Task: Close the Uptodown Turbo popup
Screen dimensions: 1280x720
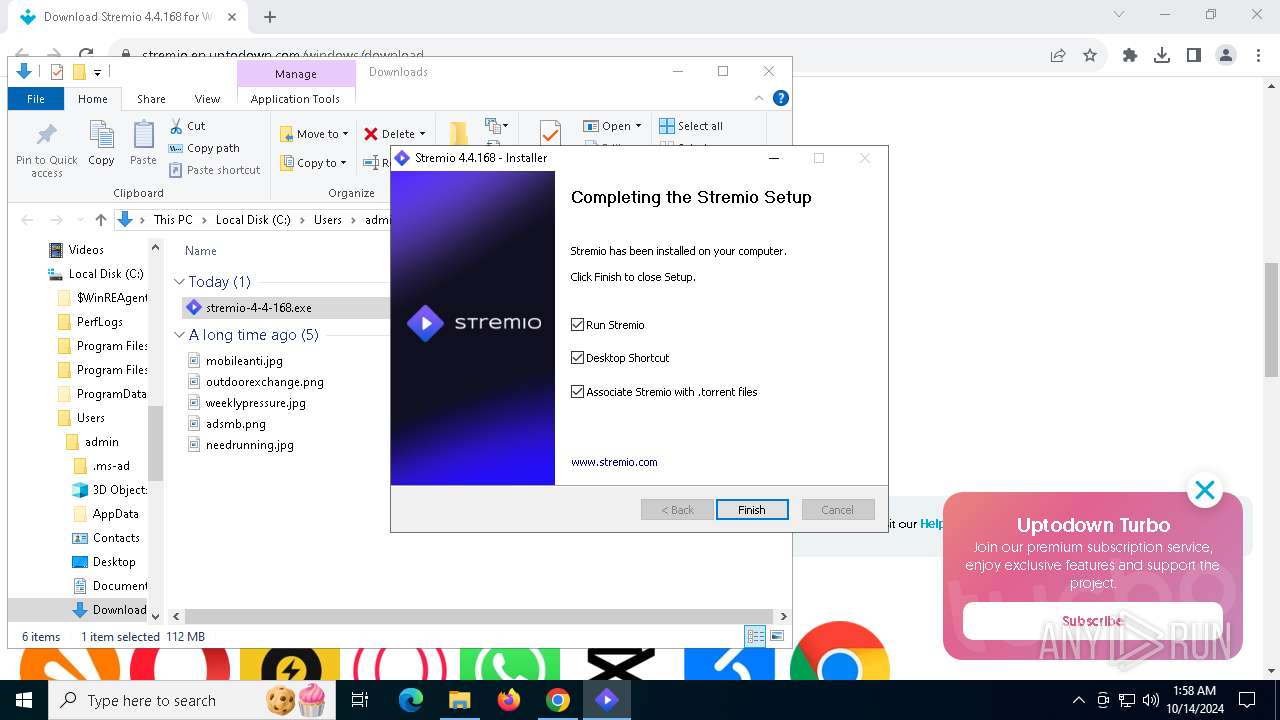Action: pos(1205,490)
